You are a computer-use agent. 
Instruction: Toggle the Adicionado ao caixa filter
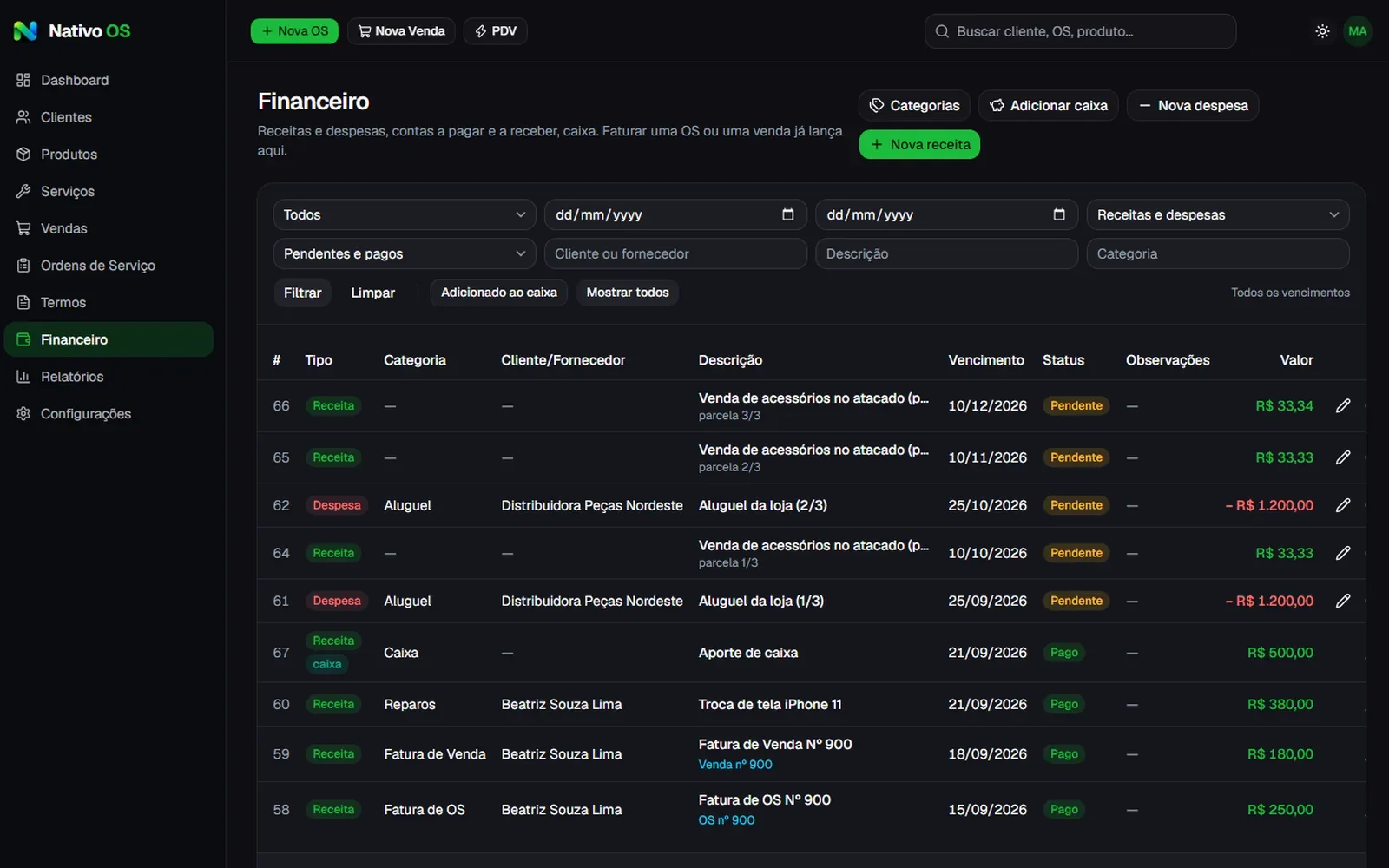coord(499,293)
